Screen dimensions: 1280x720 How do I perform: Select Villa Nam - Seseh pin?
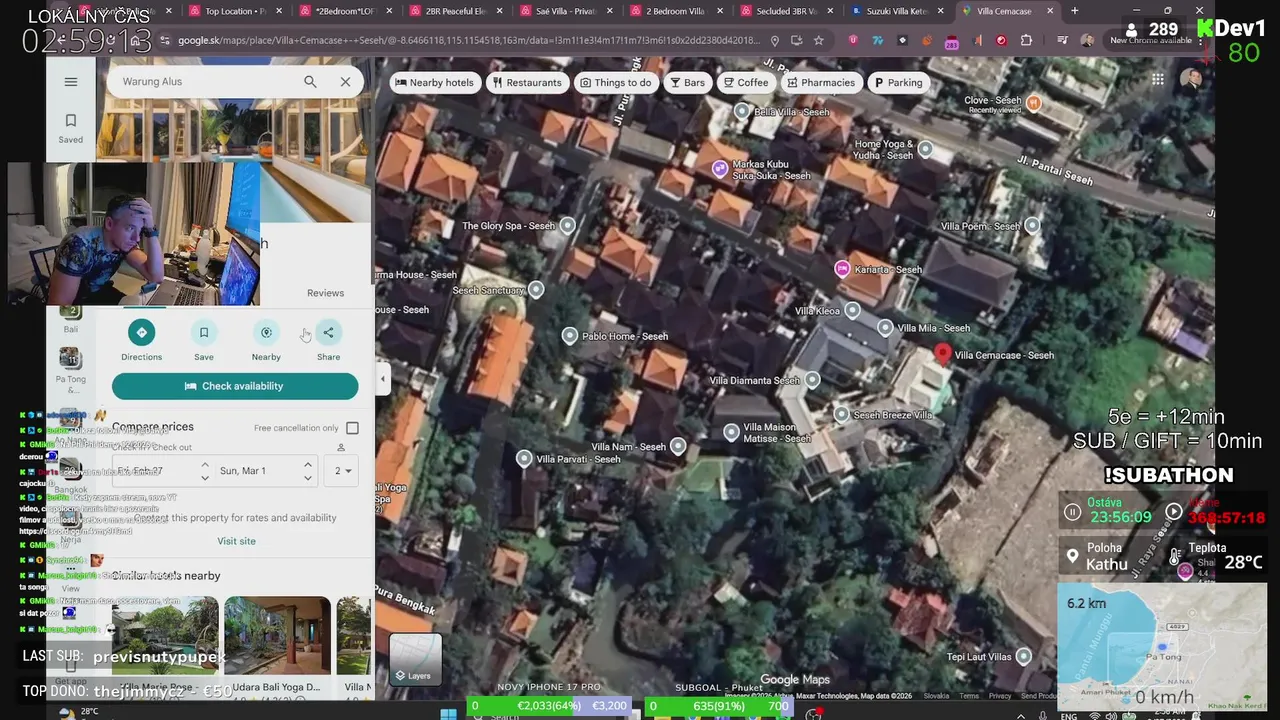(x=678, y=446)
